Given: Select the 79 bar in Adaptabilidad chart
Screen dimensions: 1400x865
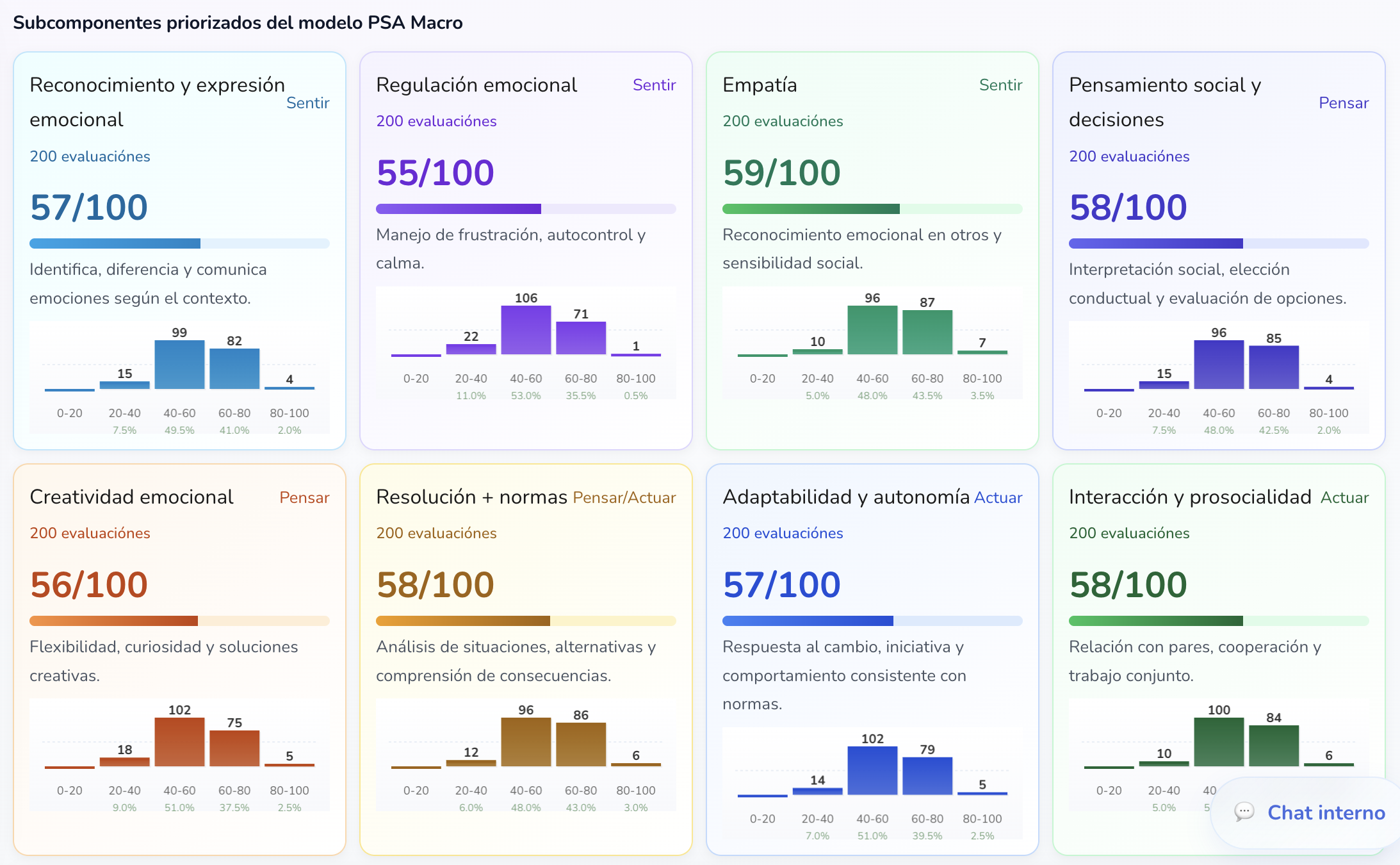Looking at the screenshot, I should 927,776.
